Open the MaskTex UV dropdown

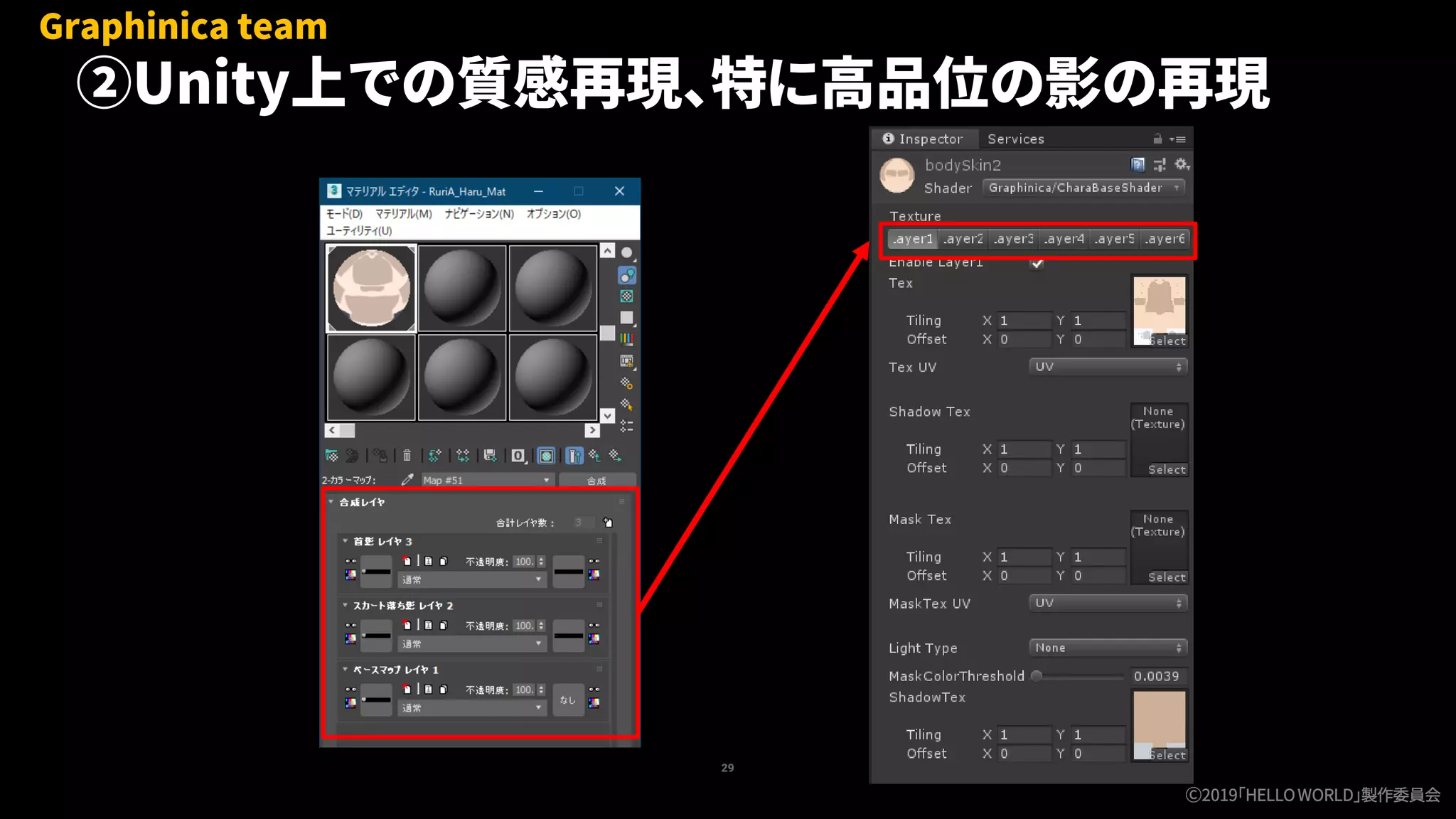[1108, 603]
